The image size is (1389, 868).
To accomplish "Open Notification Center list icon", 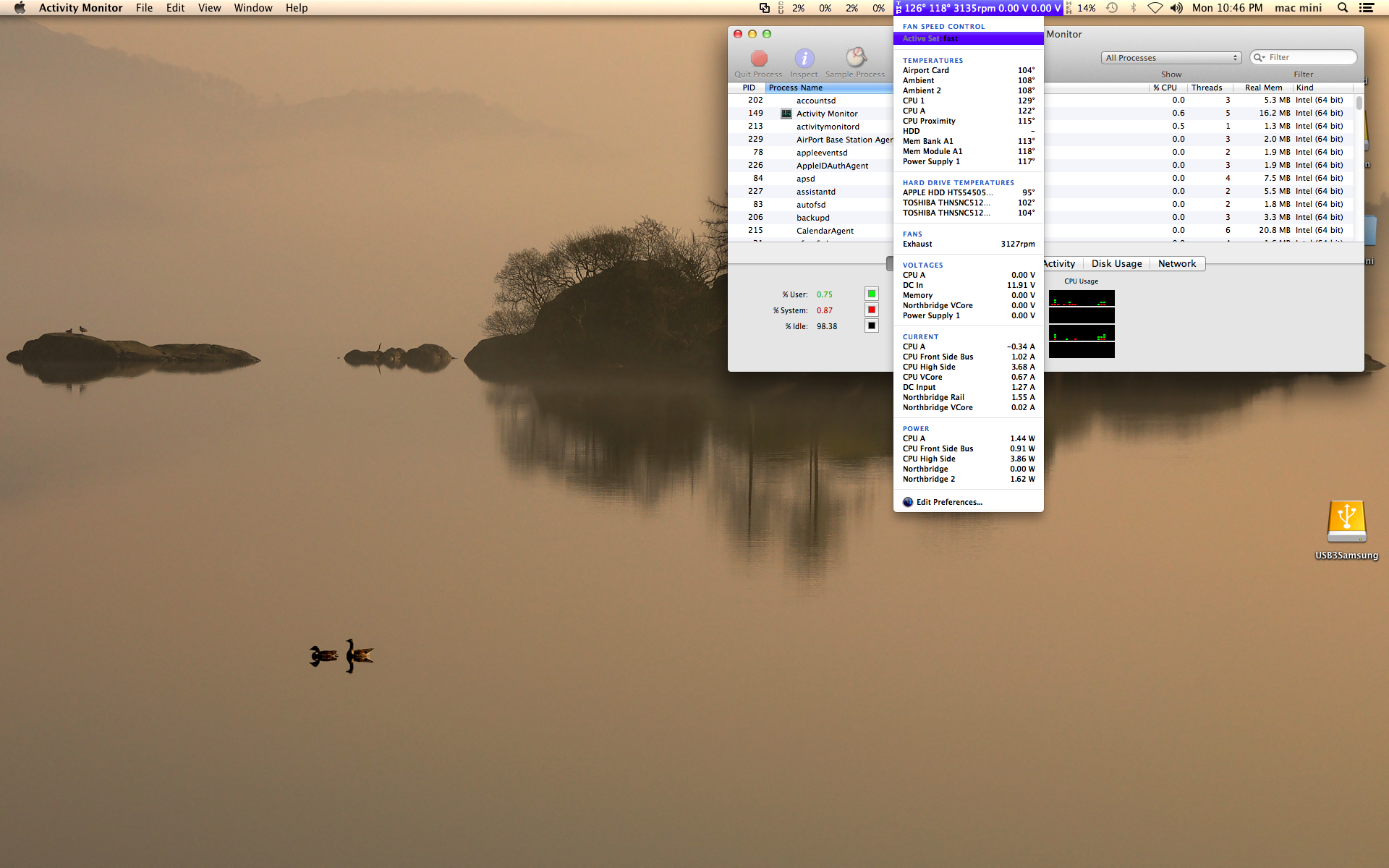I will (x=1367, y=8).
